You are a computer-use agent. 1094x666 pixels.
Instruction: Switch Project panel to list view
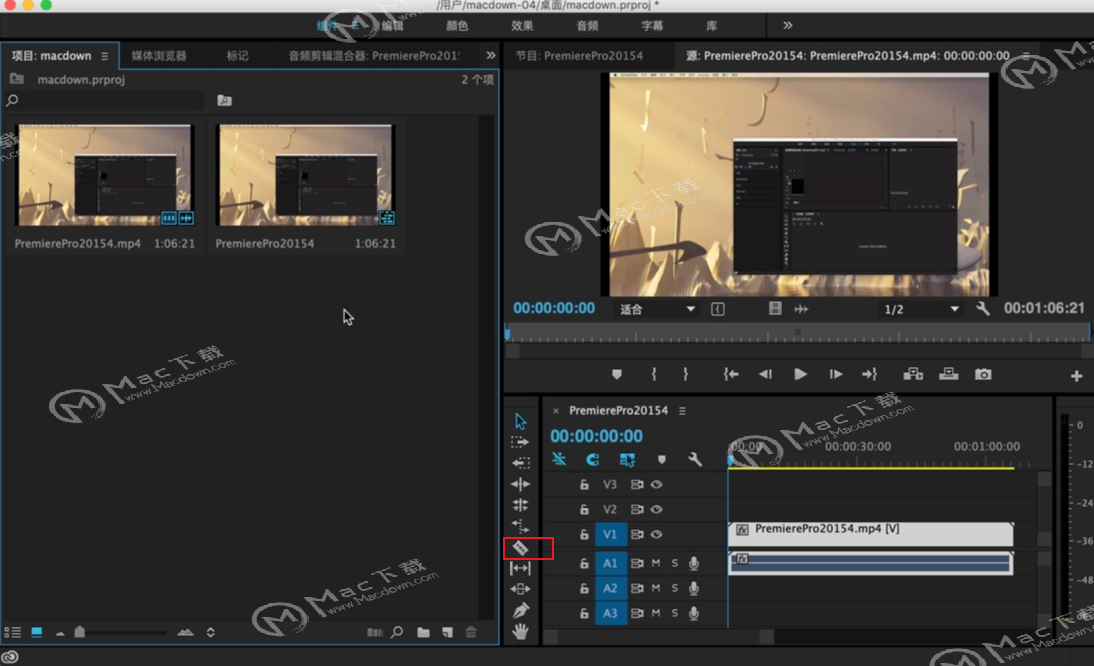pos(13,633)
